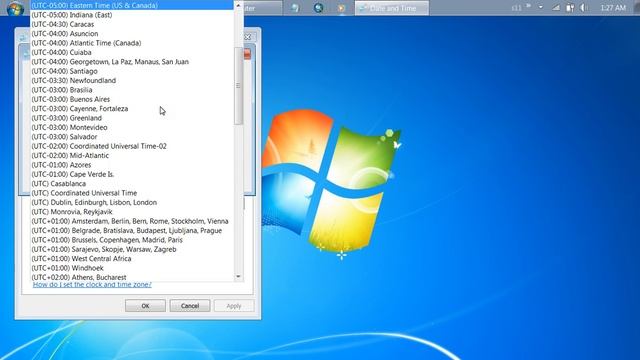This screenshot has width=640, height=360.
Task: Select Indiana (East) time zone
Action: pos(132,15)
